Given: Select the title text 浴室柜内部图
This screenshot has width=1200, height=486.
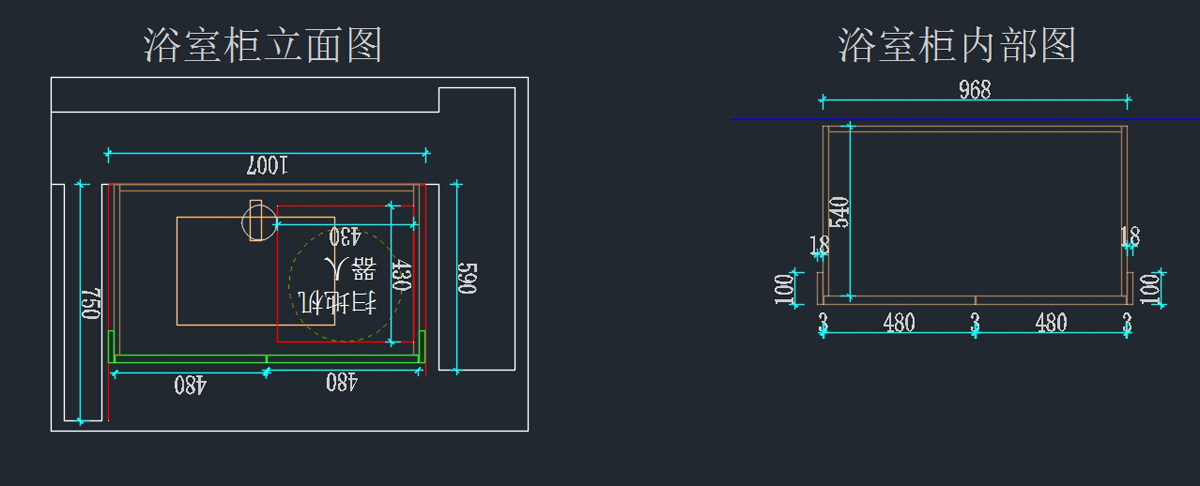Looking at the screenshot, I should (x=957, y=46).
